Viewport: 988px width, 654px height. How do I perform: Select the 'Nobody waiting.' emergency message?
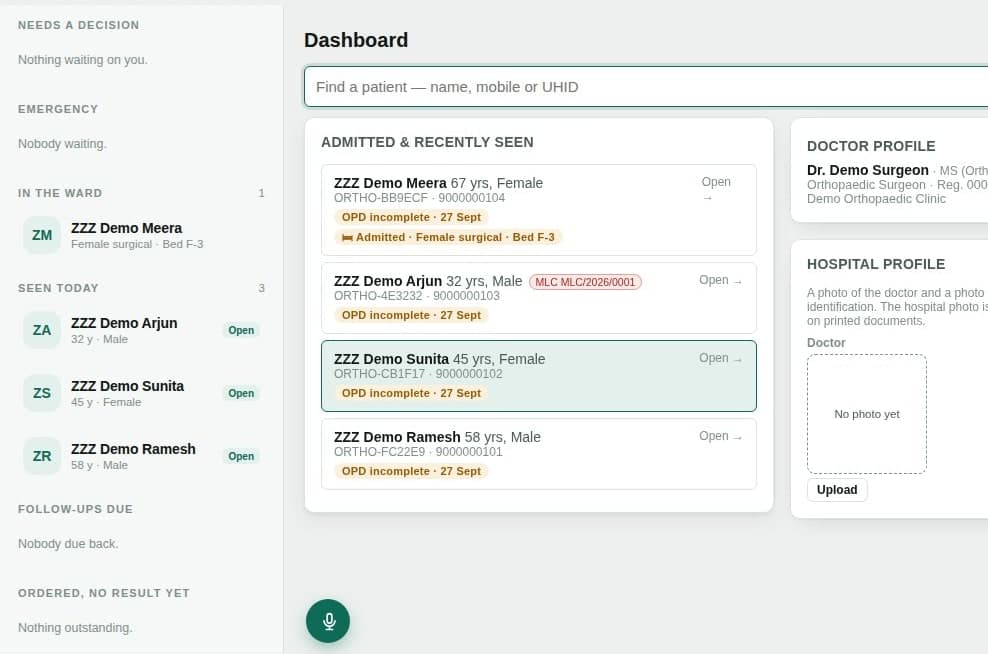click(62, 144)
